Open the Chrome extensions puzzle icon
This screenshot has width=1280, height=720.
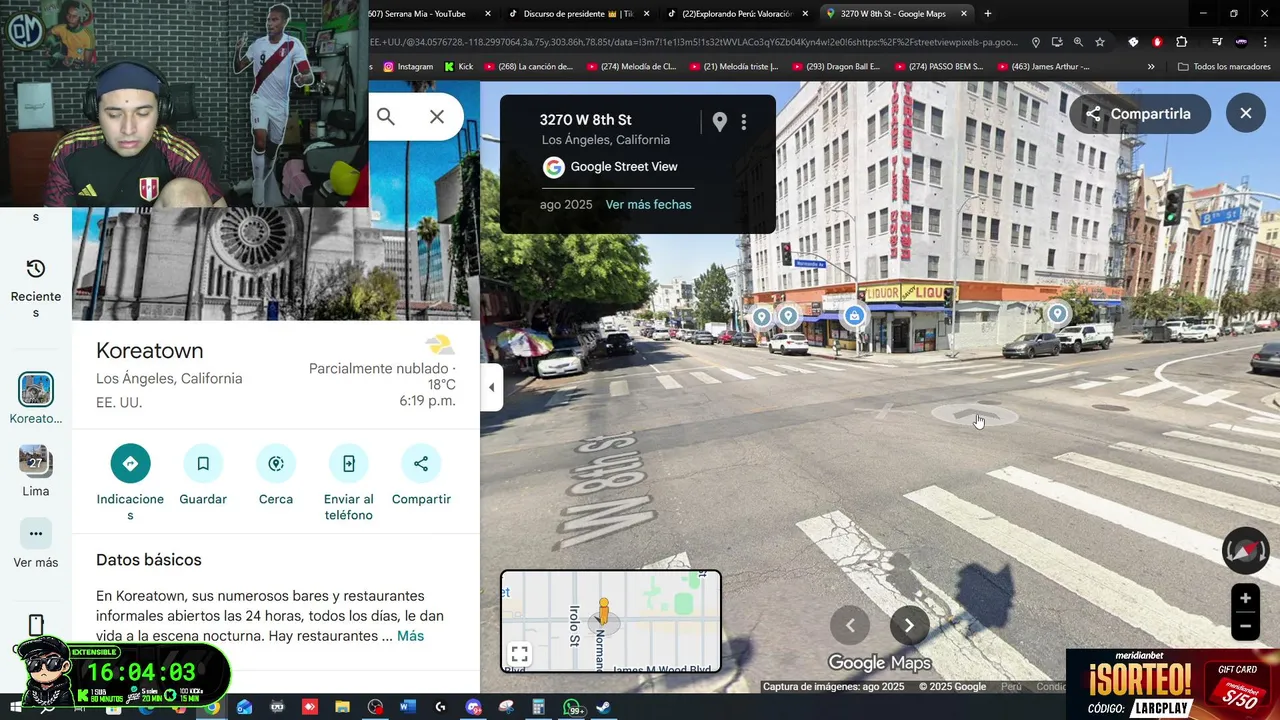click(x=1181, y=42)
